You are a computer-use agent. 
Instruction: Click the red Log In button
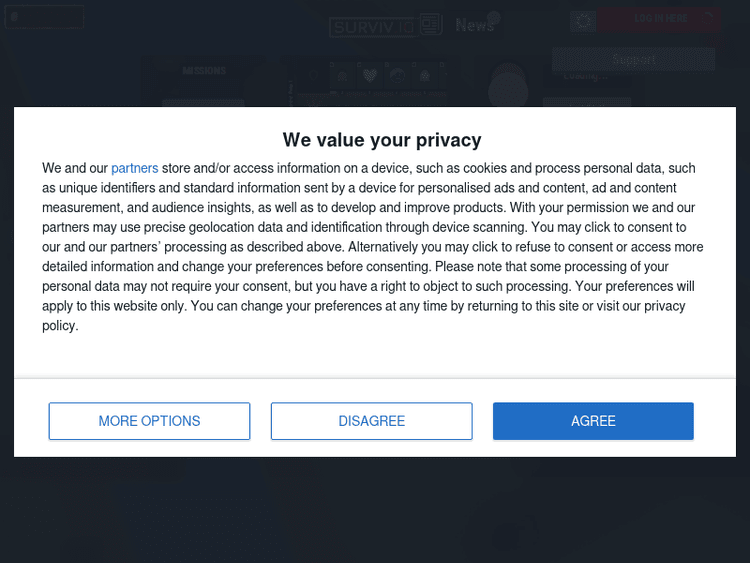(x=660, y=19)
